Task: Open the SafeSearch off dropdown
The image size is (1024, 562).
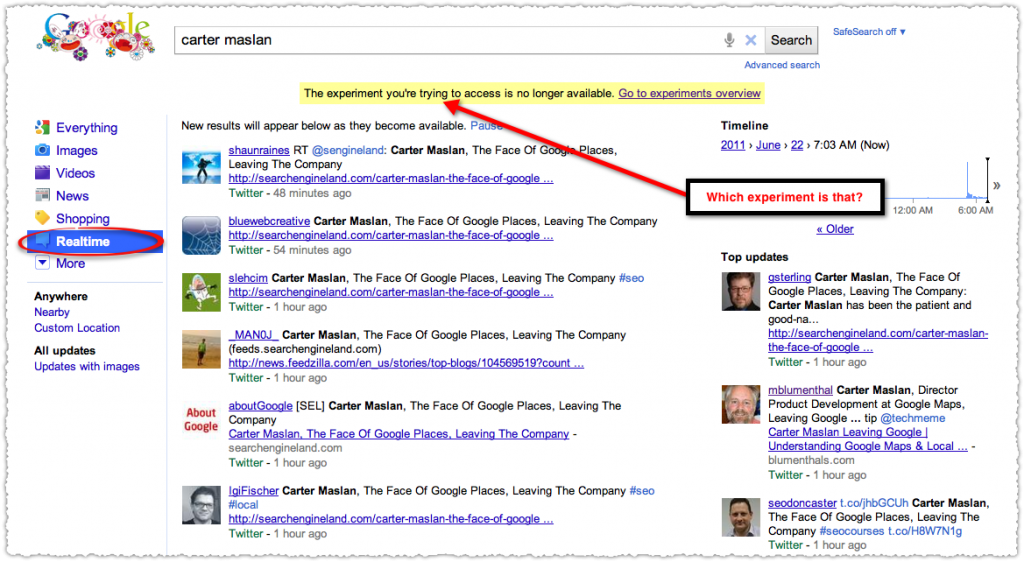Action: click(869, 31)
